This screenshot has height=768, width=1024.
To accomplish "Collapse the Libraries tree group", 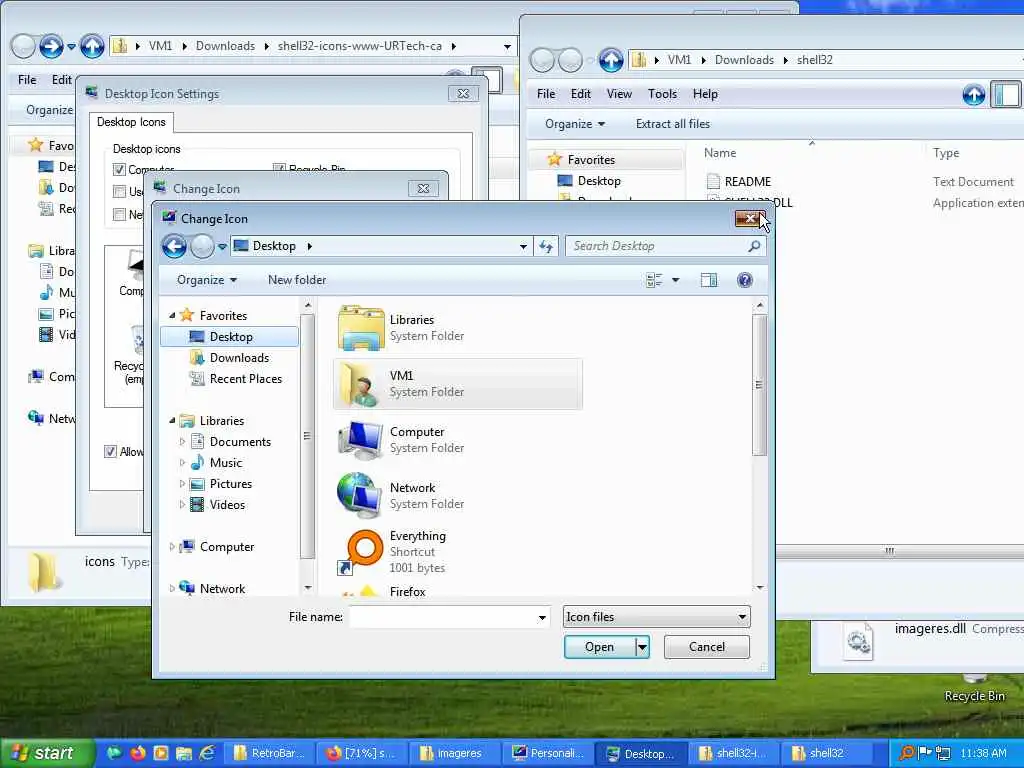I will [x=172, y=421].
